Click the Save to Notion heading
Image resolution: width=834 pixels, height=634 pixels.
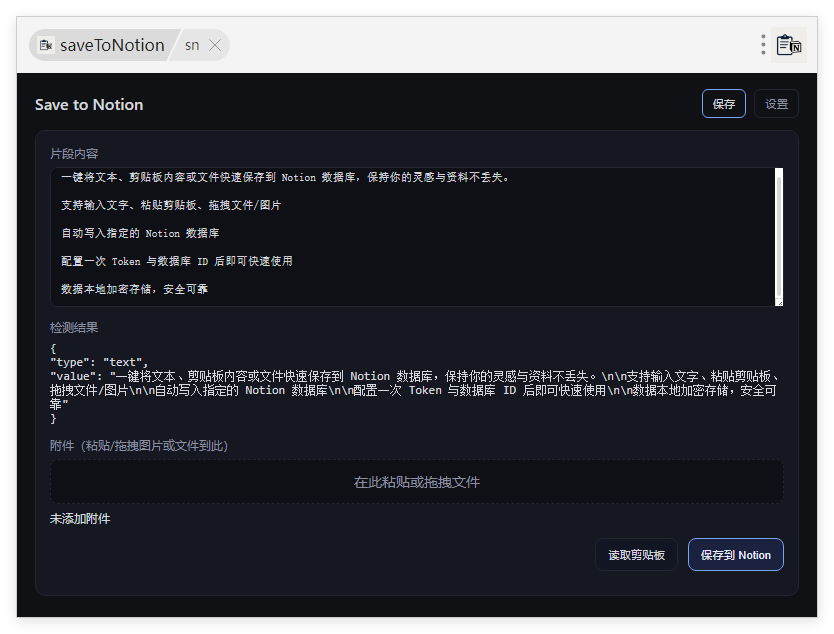(89, 105)
